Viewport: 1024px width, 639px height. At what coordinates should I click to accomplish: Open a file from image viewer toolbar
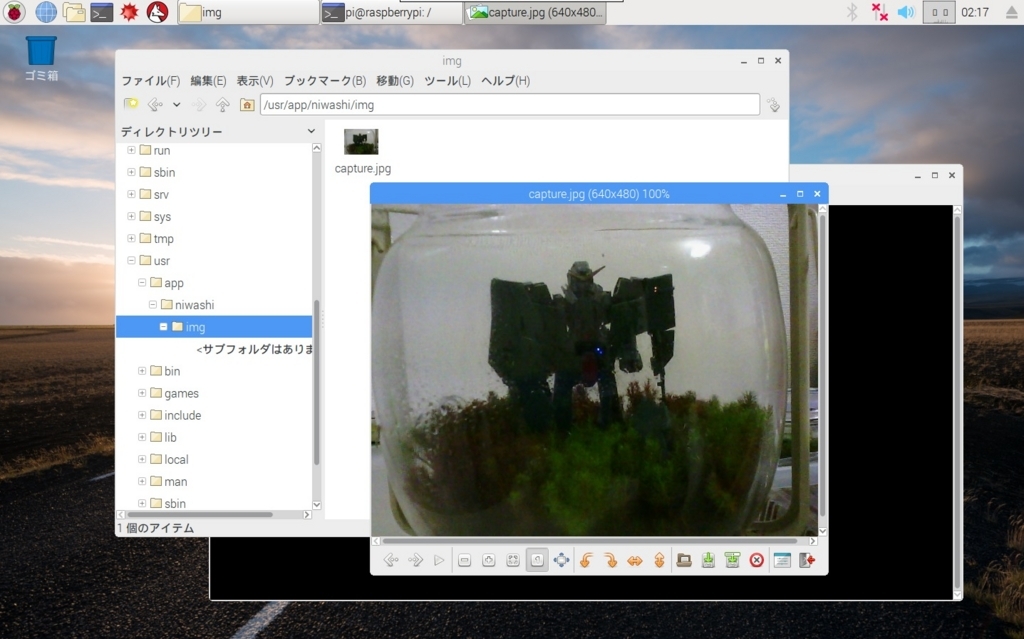click(684, 560)
